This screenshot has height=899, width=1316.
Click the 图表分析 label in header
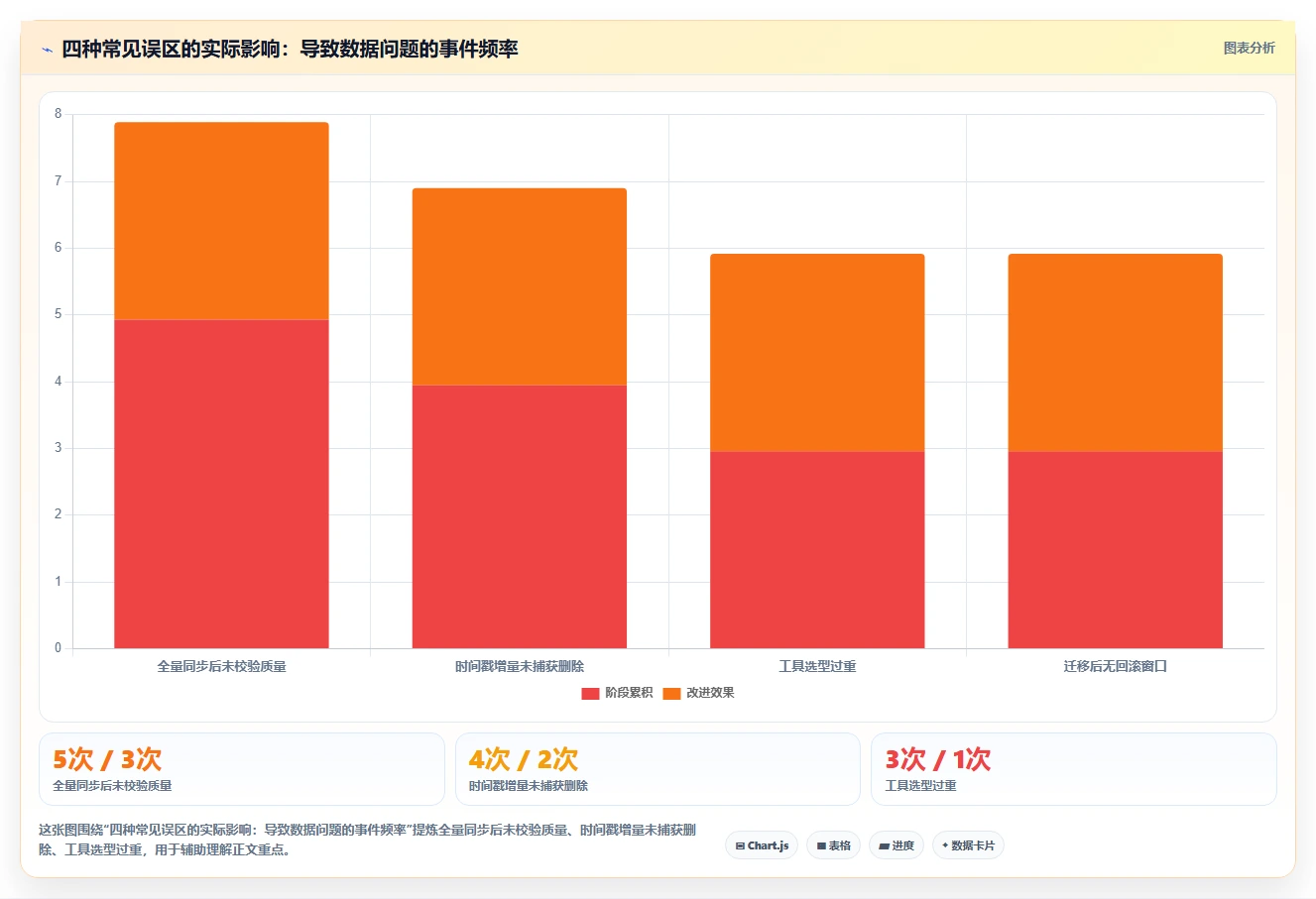1249,48
